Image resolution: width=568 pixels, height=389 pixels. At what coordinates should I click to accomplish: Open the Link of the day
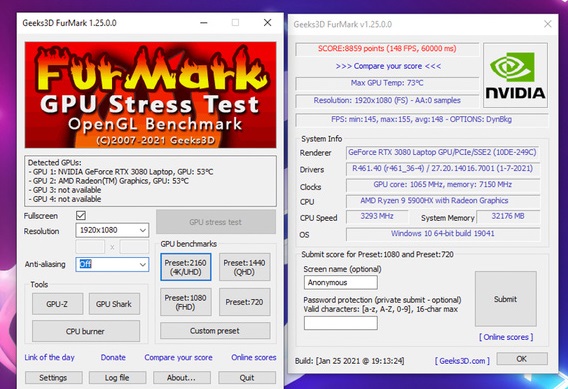49,357
